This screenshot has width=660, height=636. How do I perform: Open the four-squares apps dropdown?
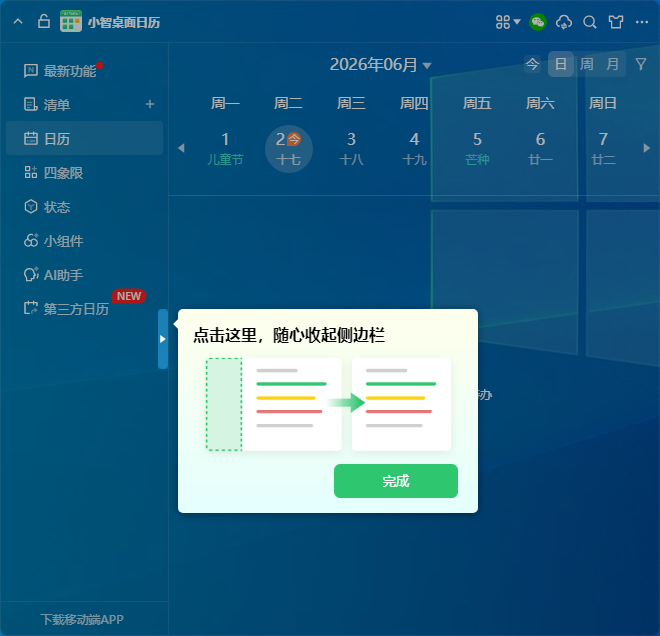click(x=508, y=22)
